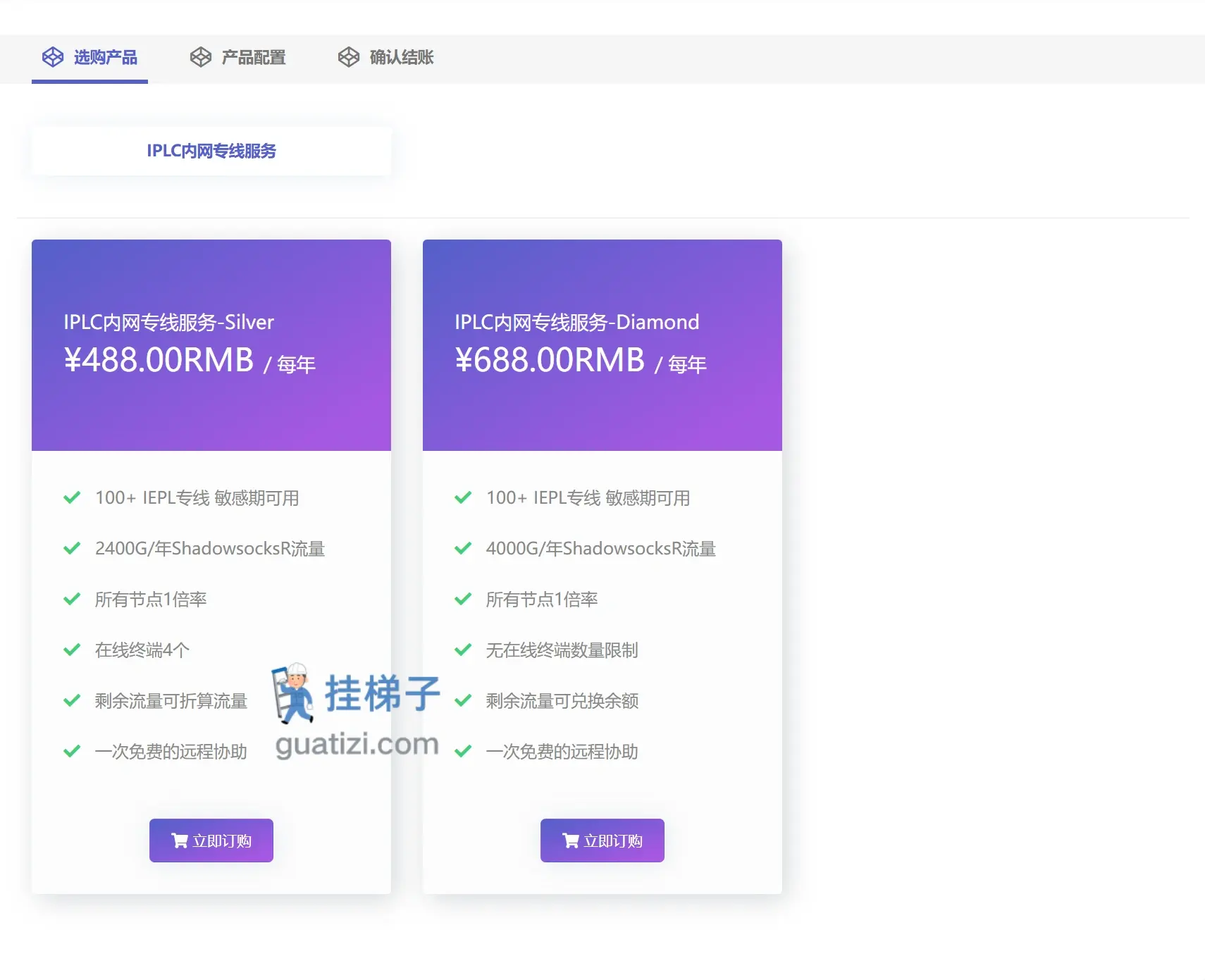This screenshot has height=980, width=1205.
Task: Click the Silver plan title text
Action: pyautogui.click(x=168, y=322)
